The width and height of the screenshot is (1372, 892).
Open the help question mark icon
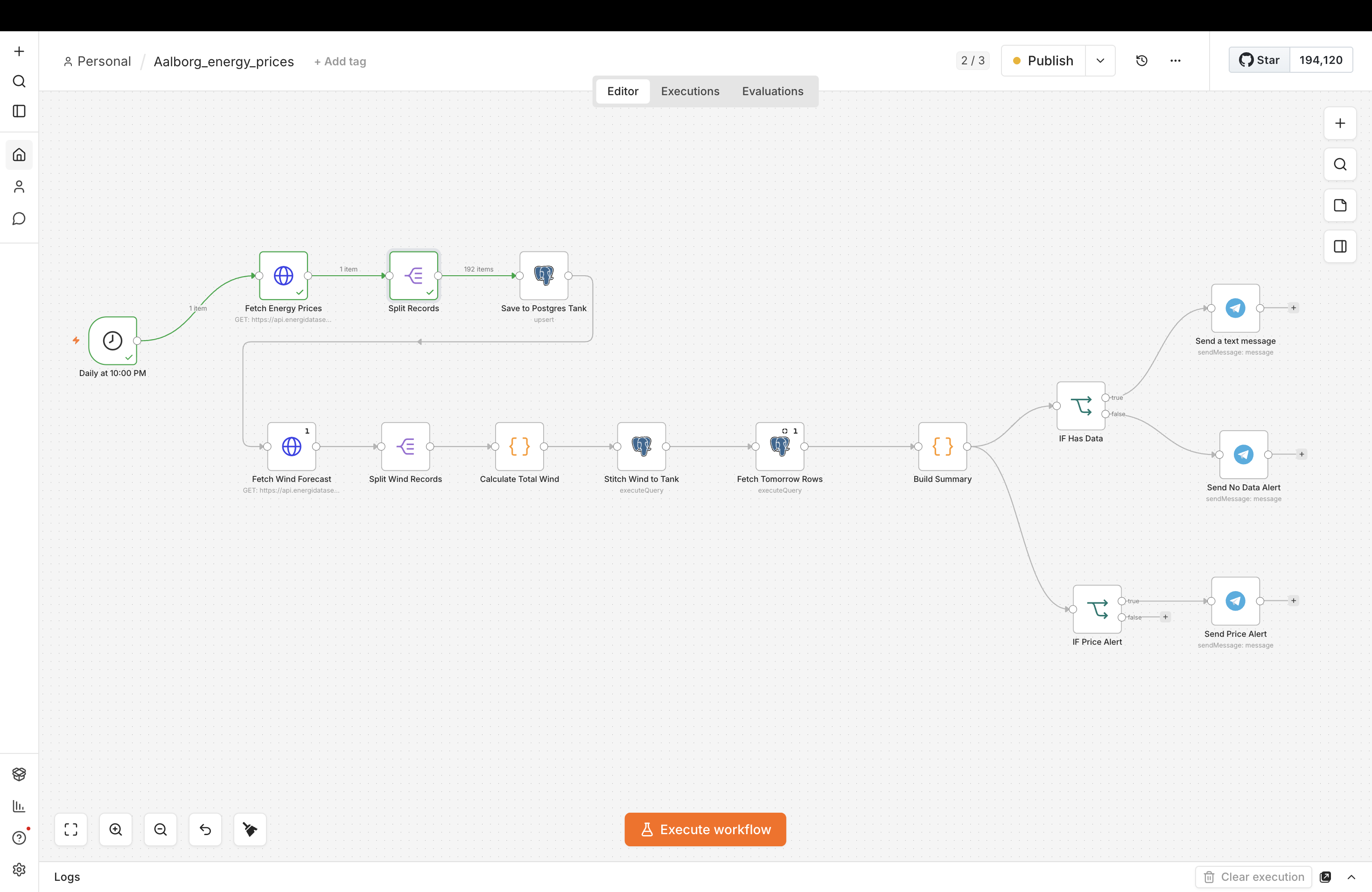pyautogui.click(x=19, y=838)
